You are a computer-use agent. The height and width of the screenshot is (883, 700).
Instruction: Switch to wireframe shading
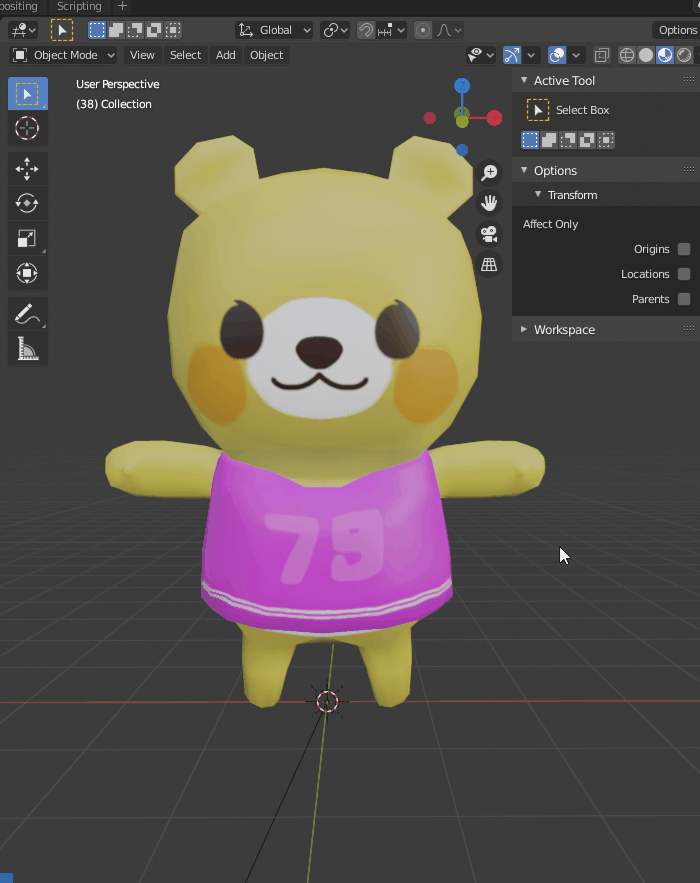pos(627,55)
